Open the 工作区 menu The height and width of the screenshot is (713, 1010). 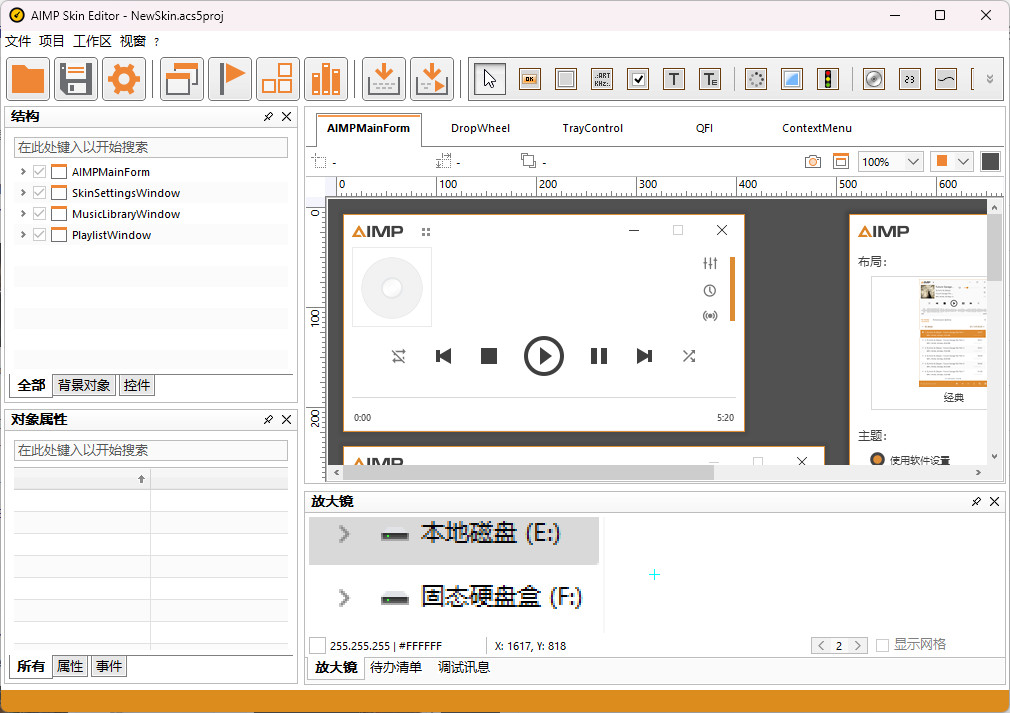[x=92, y=41]
